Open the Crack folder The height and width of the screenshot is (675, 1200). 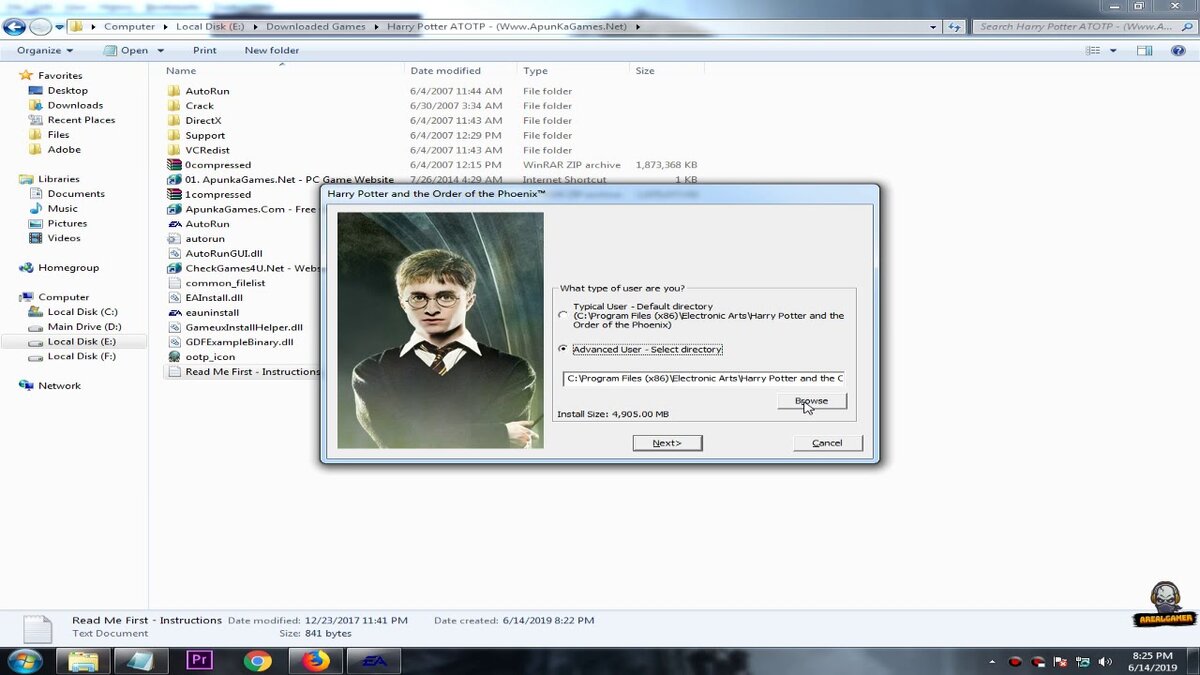tap(199, 106)
